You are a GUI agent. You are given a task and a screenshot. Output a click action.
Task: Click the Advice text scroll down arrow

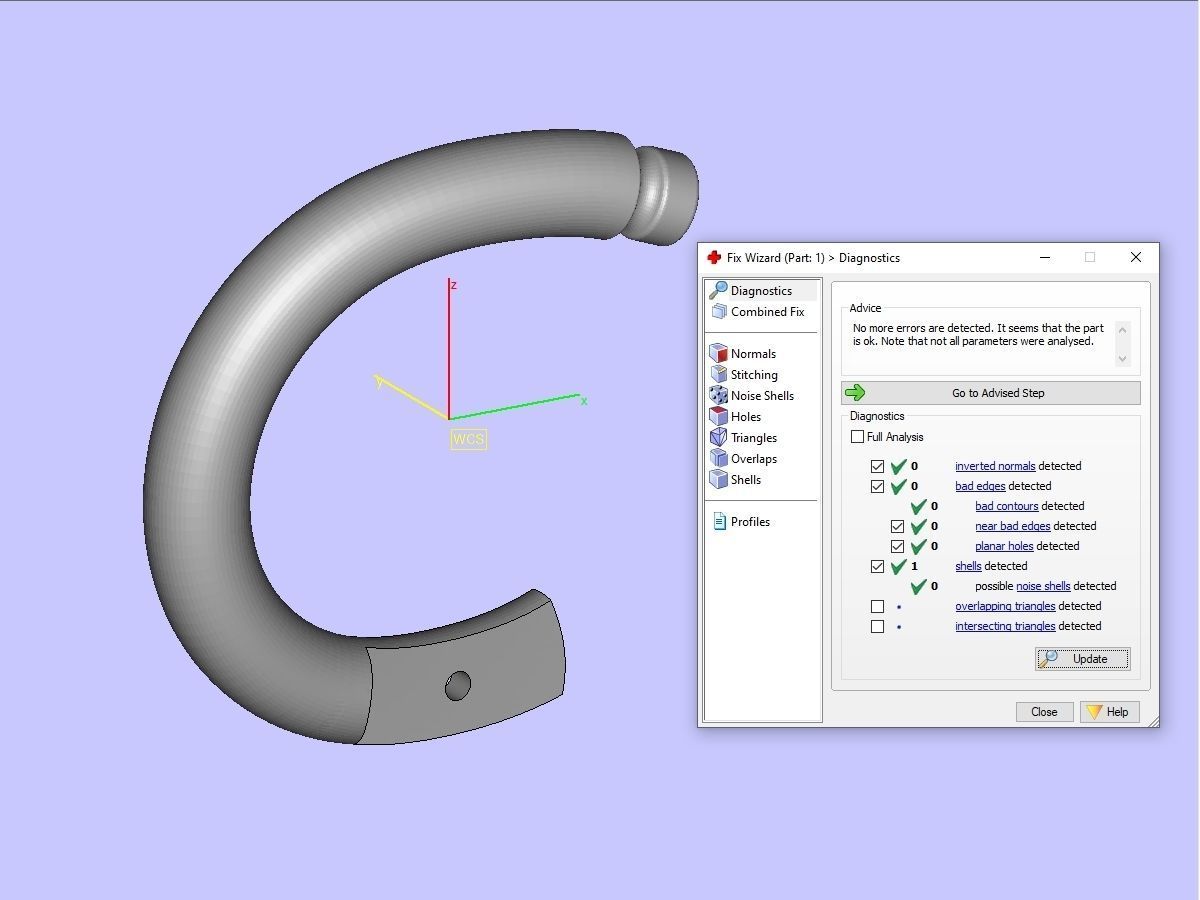(x=1122, y=359)
